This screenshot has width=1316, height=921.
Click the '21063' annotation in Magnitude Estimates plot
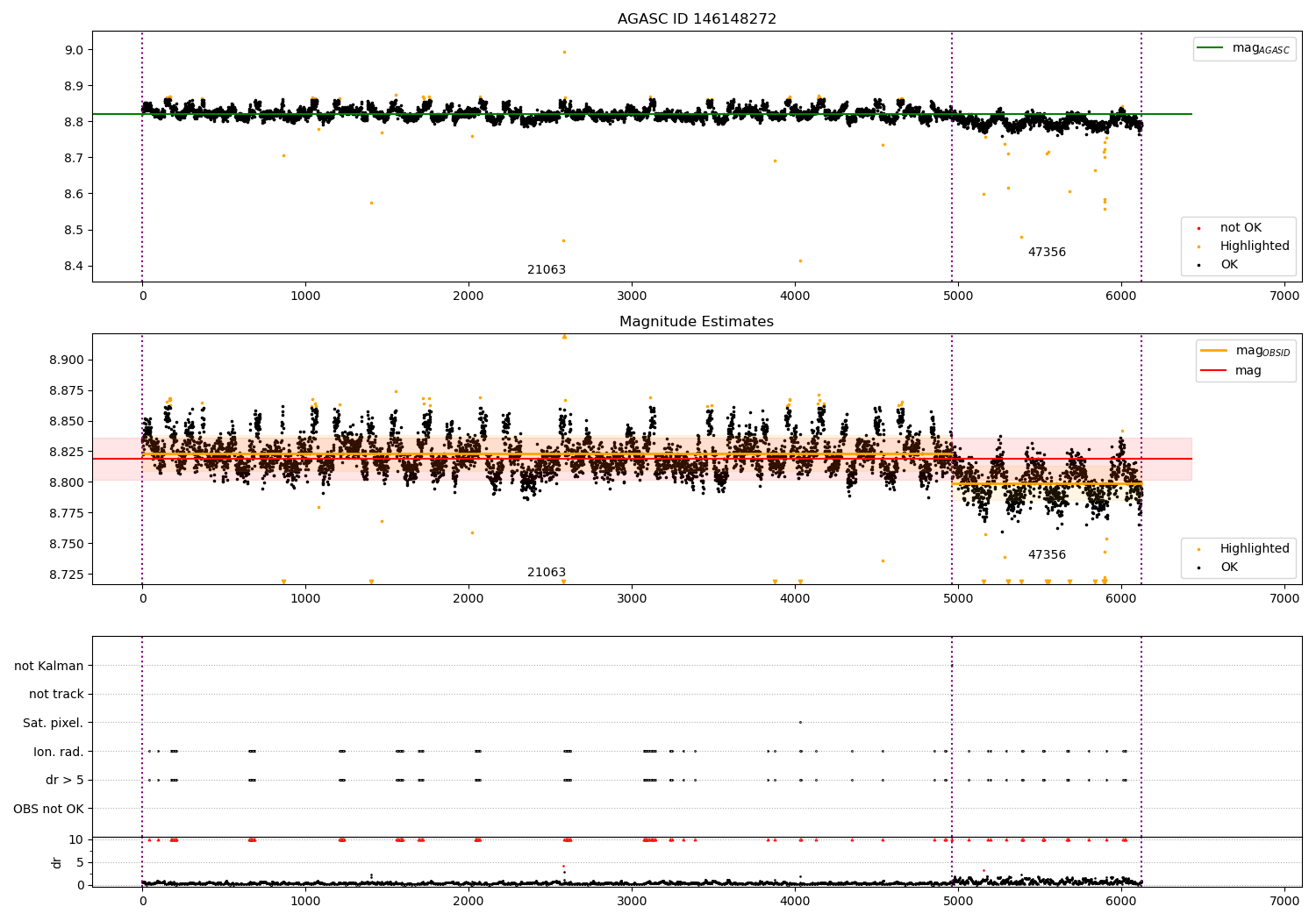coord(547,573)
